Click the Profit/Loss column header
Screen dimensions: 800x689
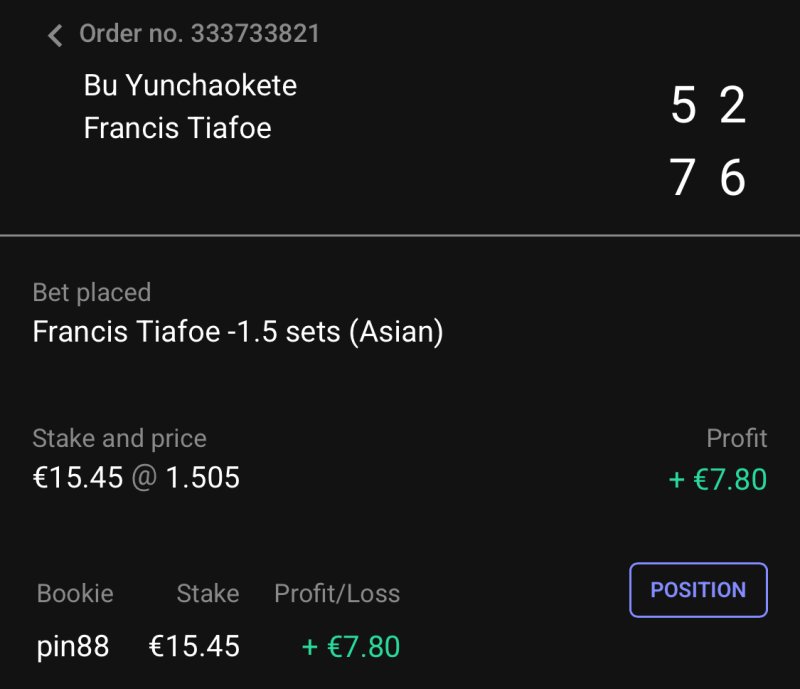337,593
